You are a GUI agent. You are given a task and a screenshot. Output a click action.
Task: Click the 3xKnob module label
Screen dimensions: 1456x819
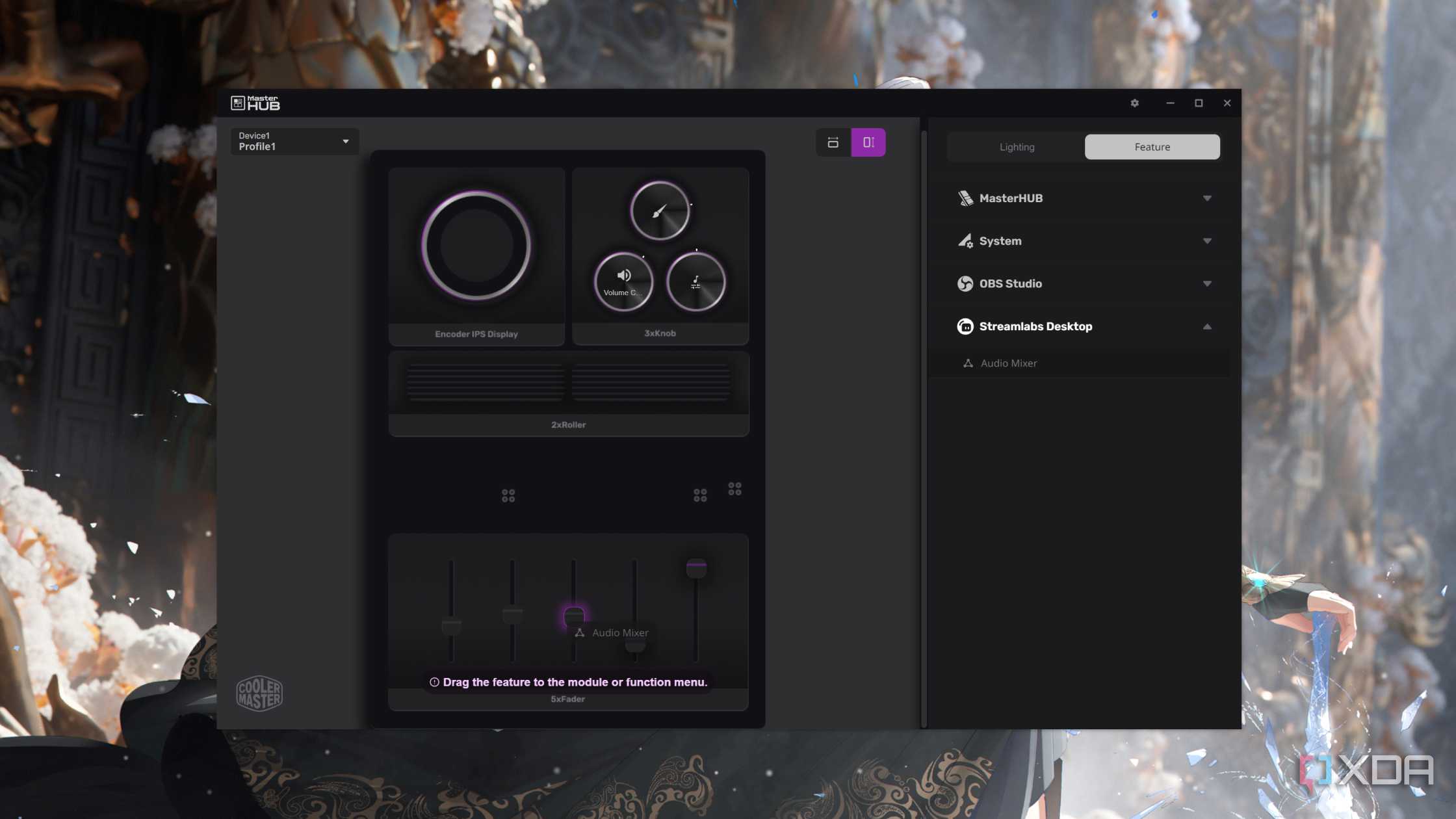(x=660, y=333)
